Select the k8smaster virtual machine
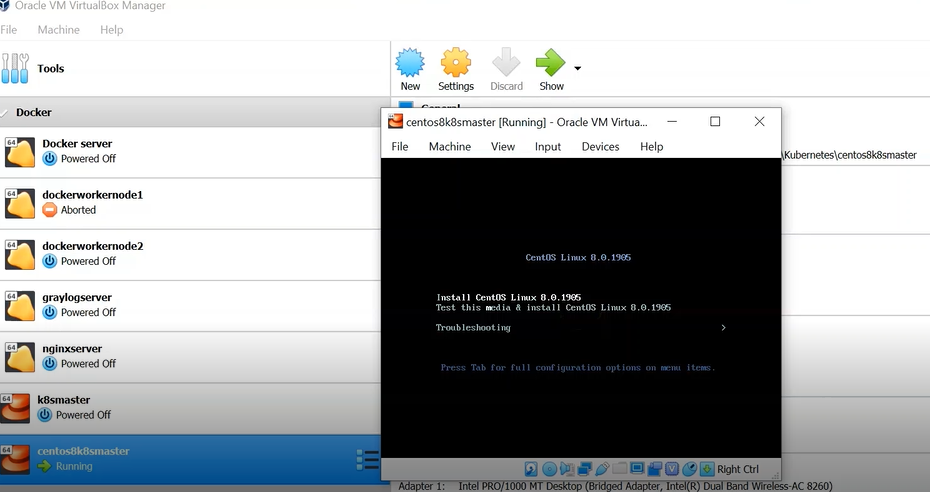The image size is (930, 492). [190, 408]
